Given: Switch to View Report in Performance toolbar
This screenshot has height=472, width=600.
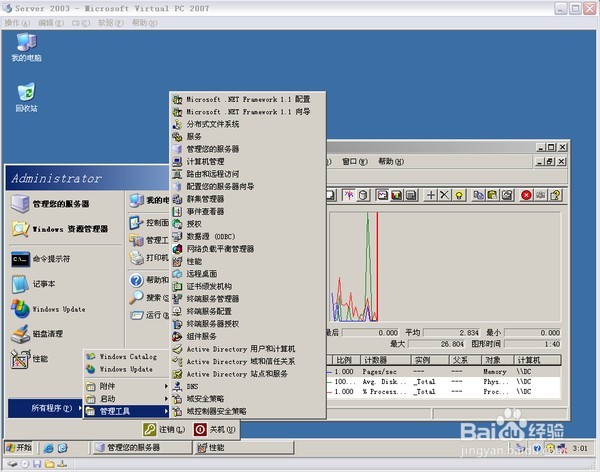Looking at the screenshot, I should (x=411, y=195).
